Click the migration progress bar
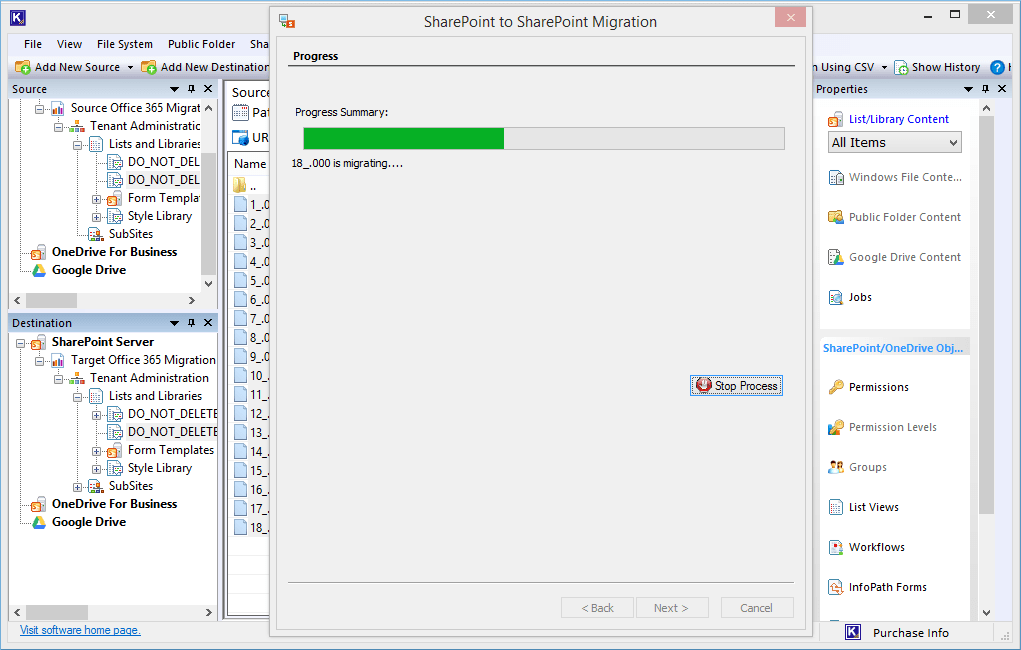 pos(540,138)
